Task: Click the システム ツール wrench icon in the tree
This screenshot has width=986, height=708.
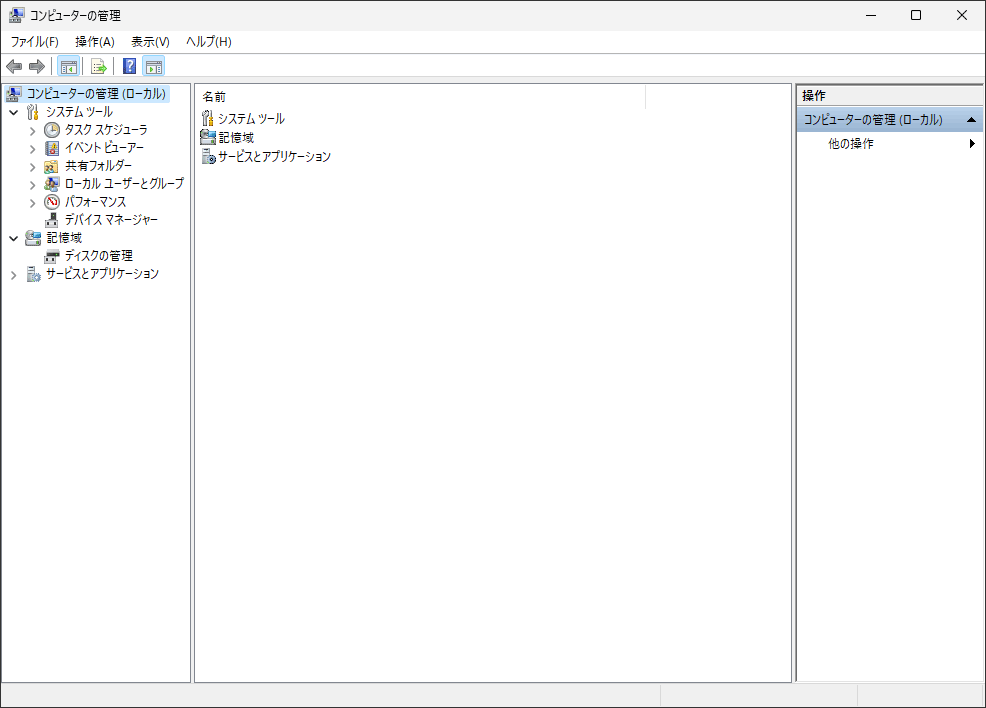Action: (x=33, y=112)
